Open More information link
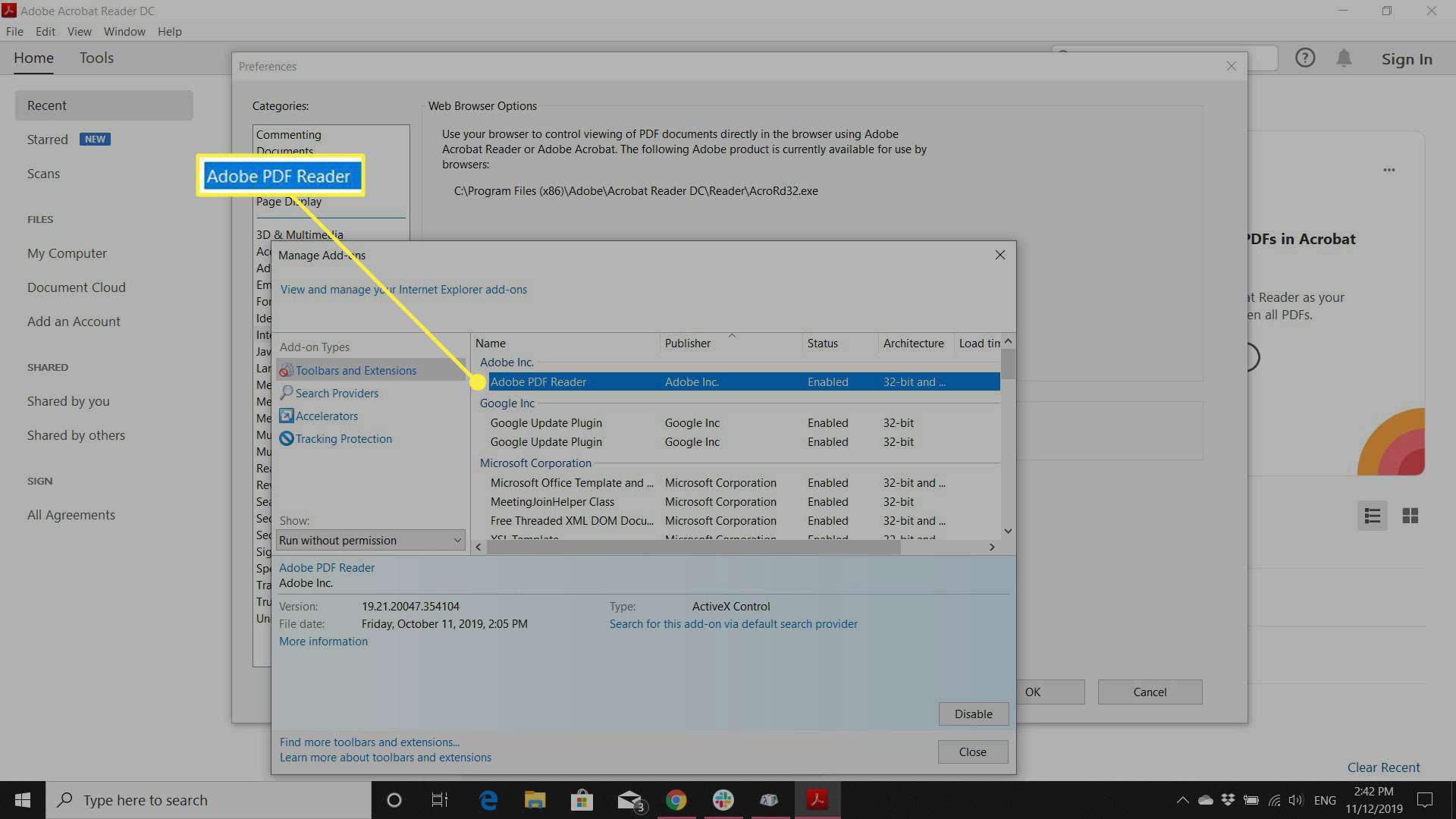Viewport: 1456px width, 819px height. tap(323, 641)
